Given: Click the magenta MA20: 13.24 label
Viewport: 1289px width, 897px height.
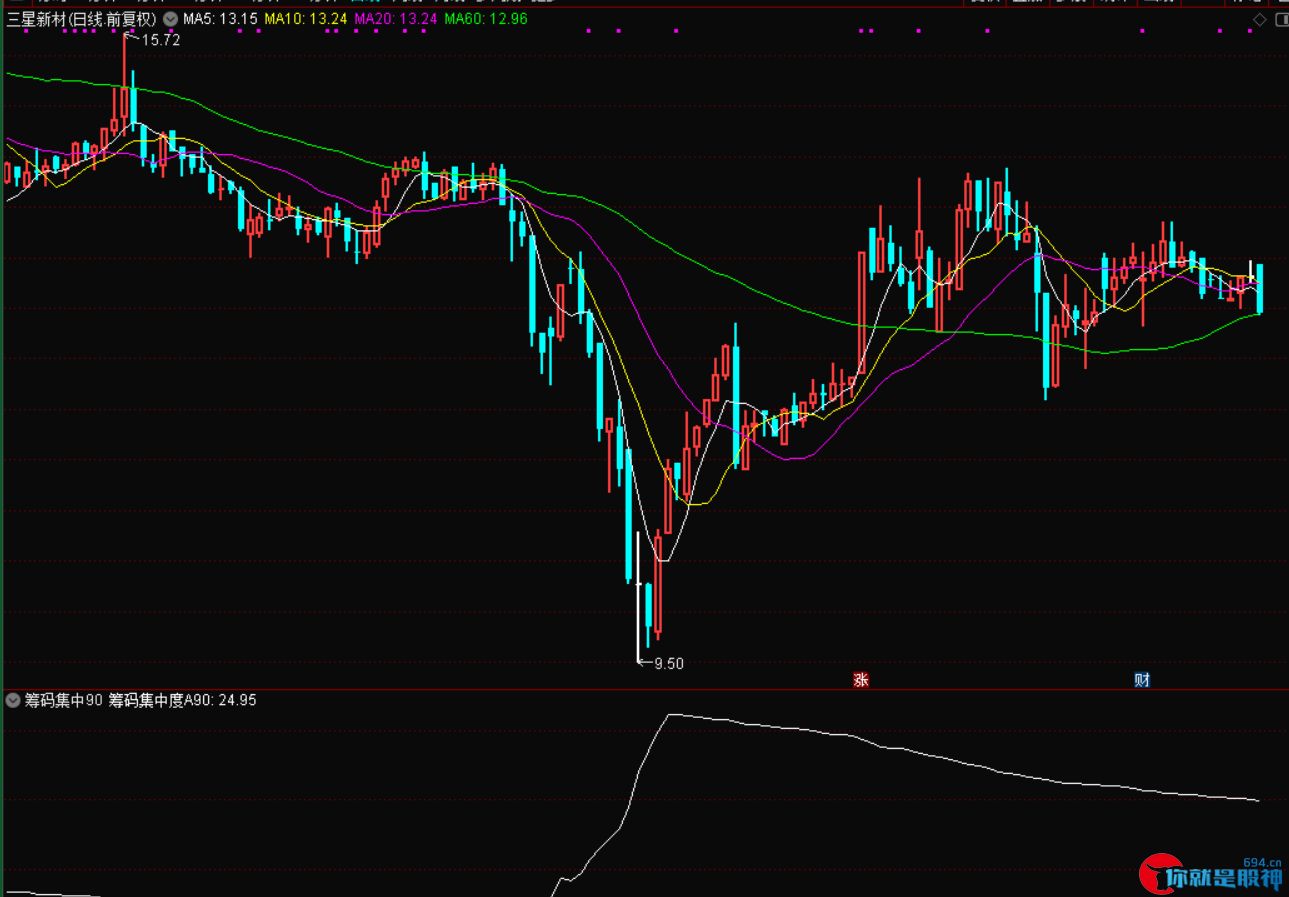Looking at the screenshot, I should (396, 19).
